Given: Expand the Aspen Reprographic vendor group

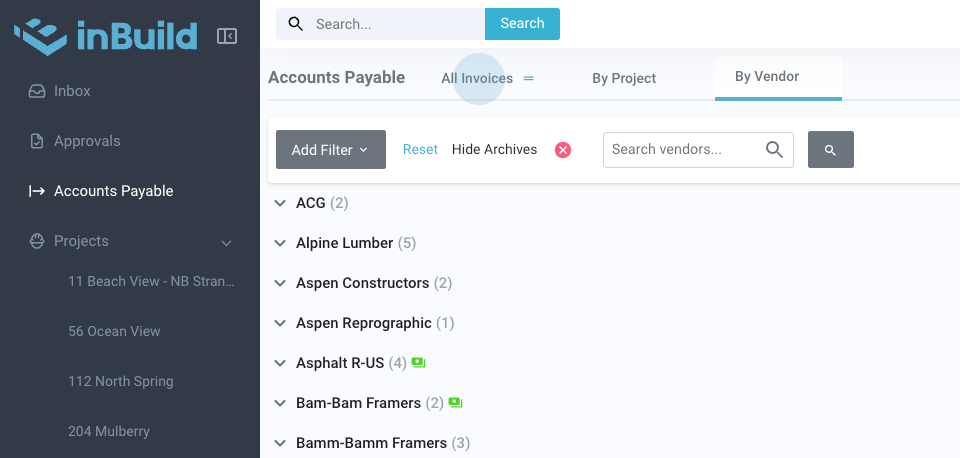Looking at the screenshot, I should click(x=280, y=323).
